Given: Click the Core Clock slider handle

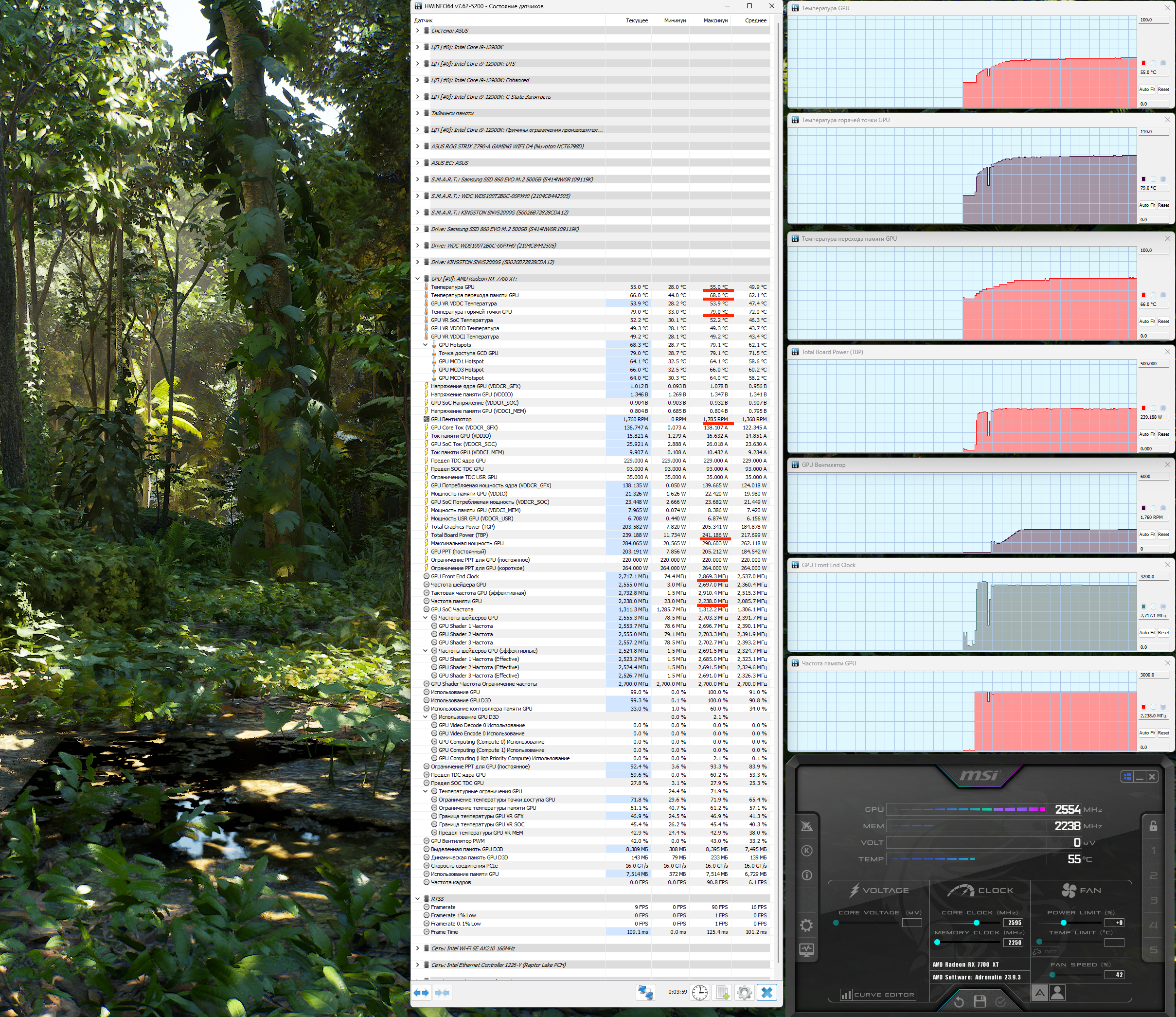Looking at the screenshot, I should pyautogui.click(x=976, y=923).
